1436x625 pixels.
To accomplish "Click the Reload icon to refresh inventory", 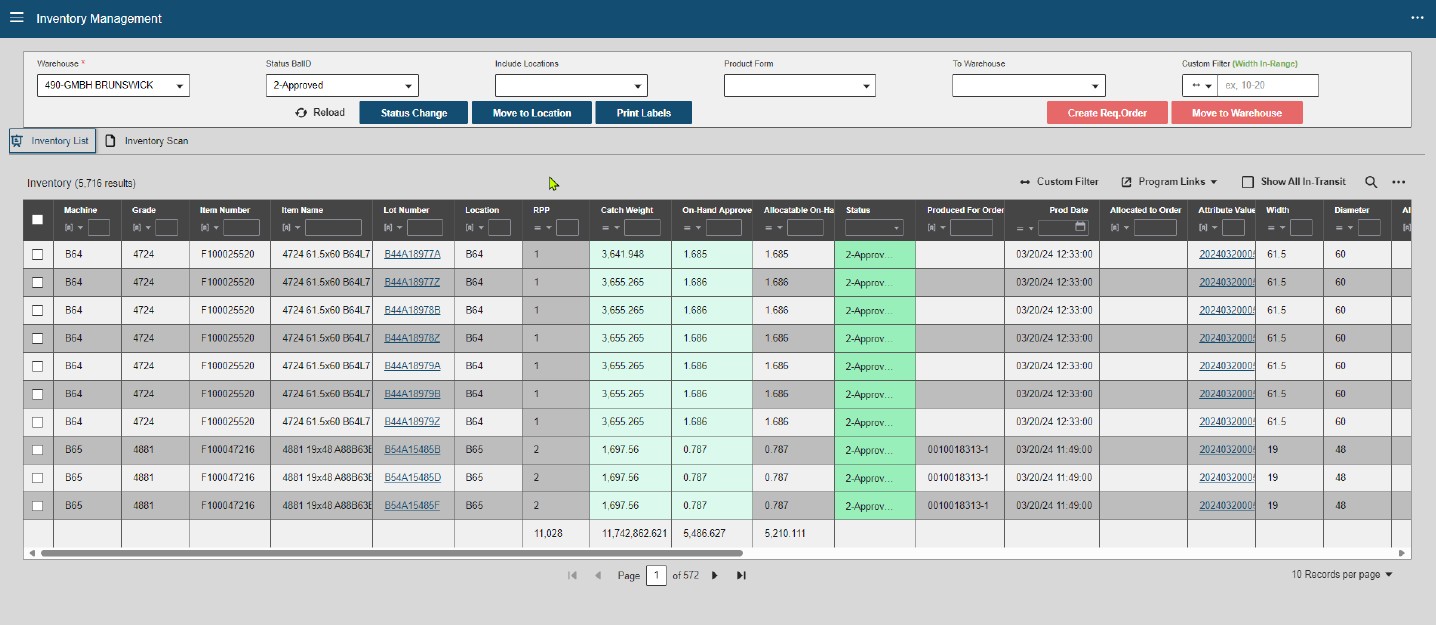I will coord(301,113).
